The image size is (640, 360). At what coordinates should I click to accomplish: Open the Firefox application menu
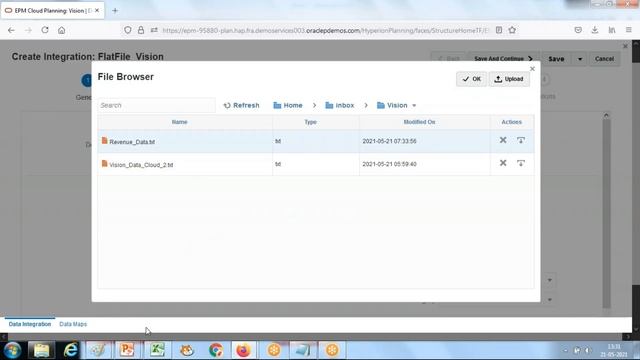pos(629,30)
